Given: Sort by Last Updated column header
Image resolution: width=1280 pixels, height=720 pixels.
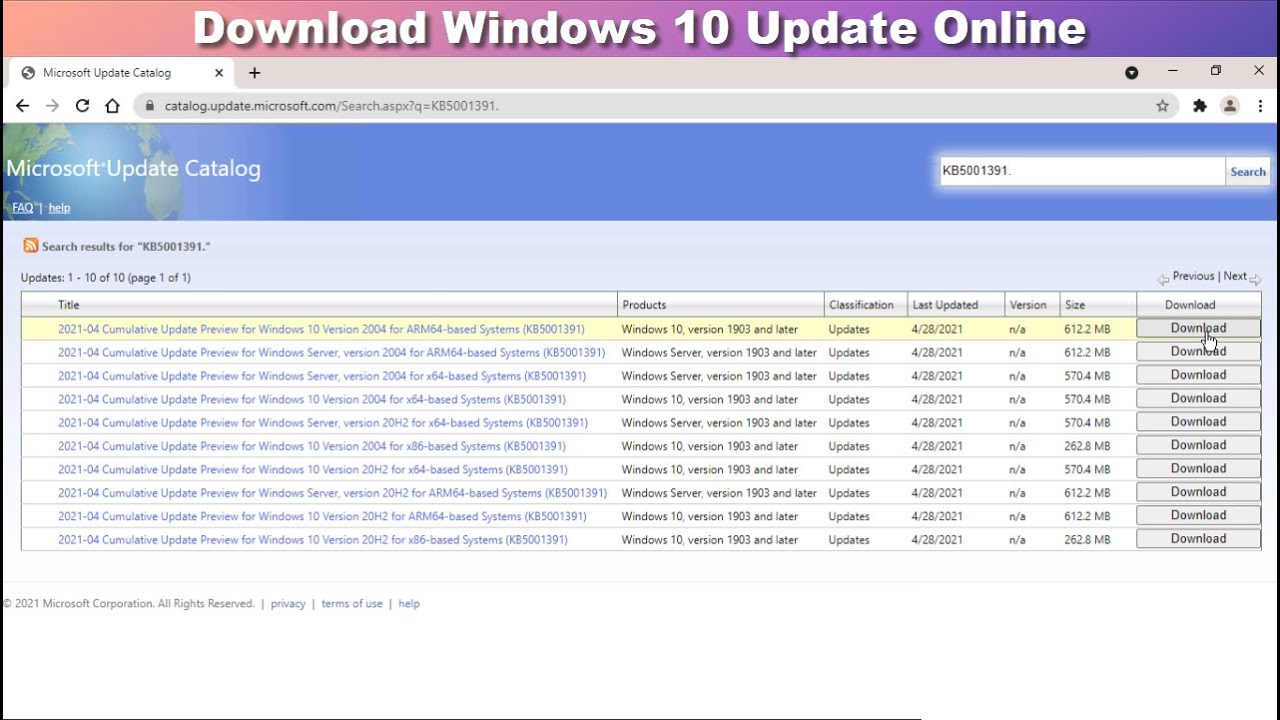Looking at the screenshot, I should click(x=945, y=305).
